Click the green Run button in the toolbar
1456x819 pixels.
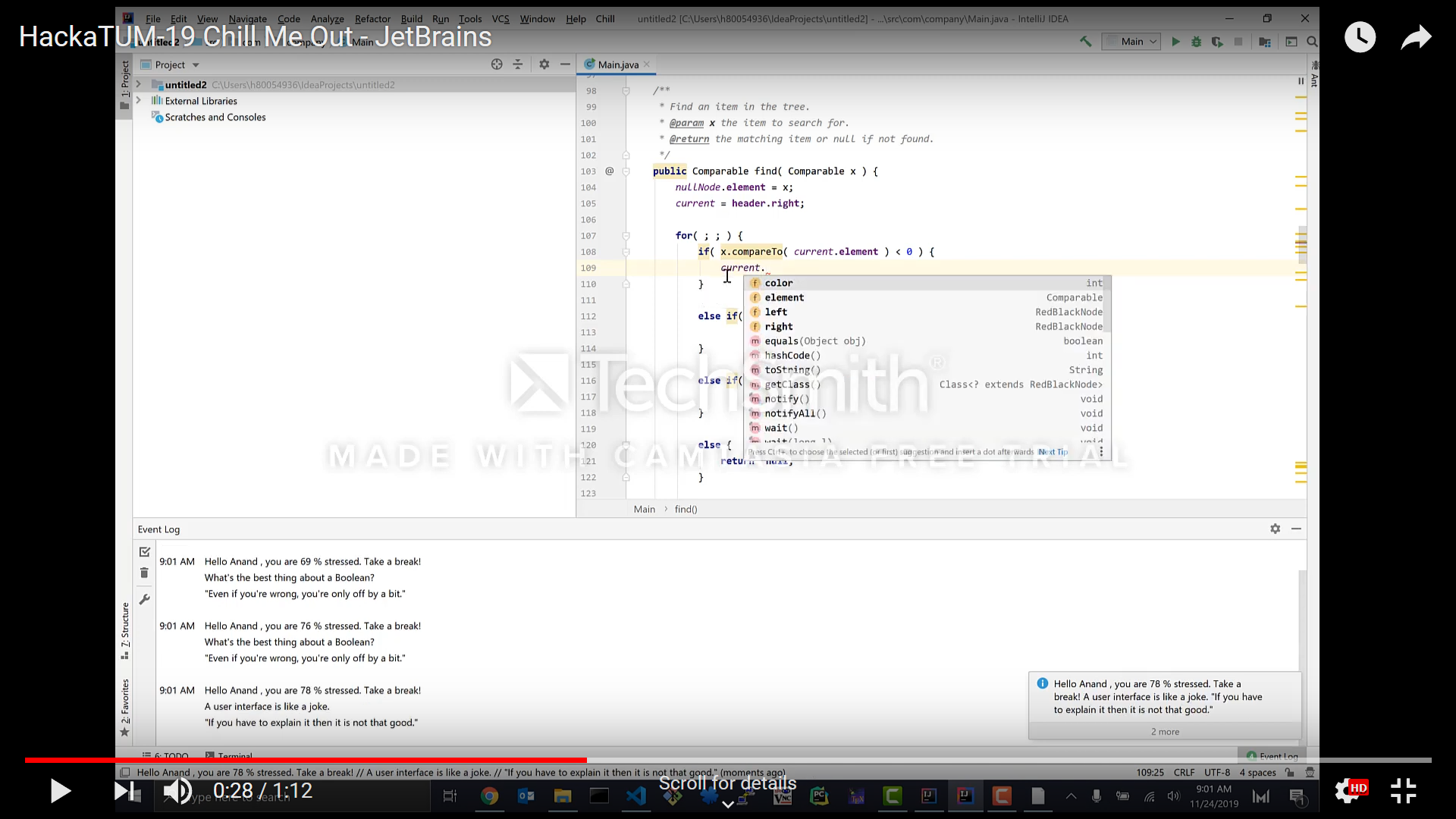click(1175, 42)
